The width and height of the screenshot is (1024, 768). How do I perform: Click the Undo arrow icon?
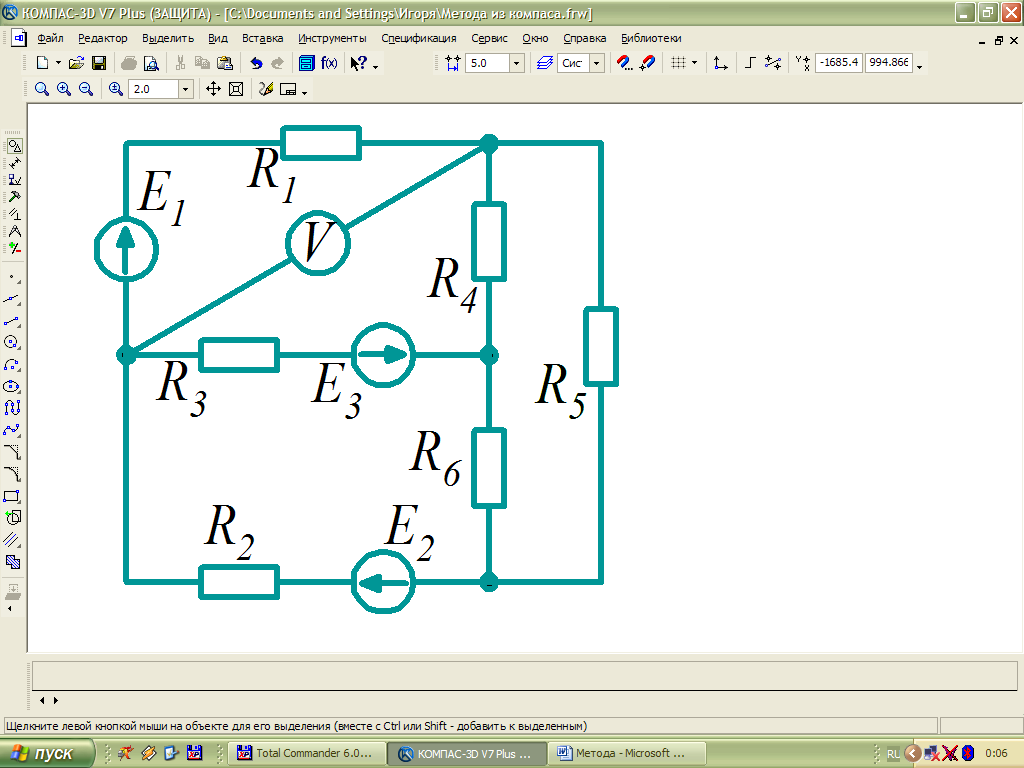(x=256, y=63)
